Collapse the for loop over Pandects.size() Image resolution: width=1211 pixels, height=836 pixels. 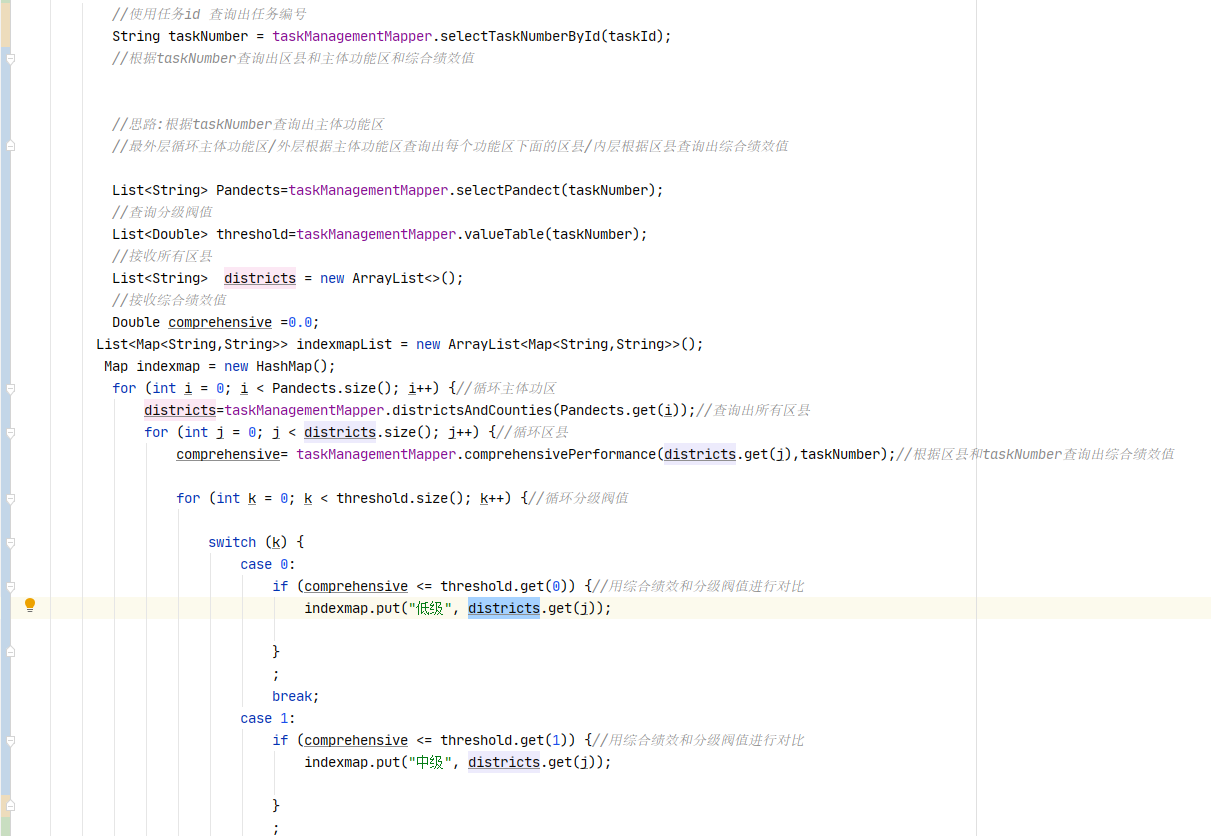pyautogui.click(x=10, y=388)
